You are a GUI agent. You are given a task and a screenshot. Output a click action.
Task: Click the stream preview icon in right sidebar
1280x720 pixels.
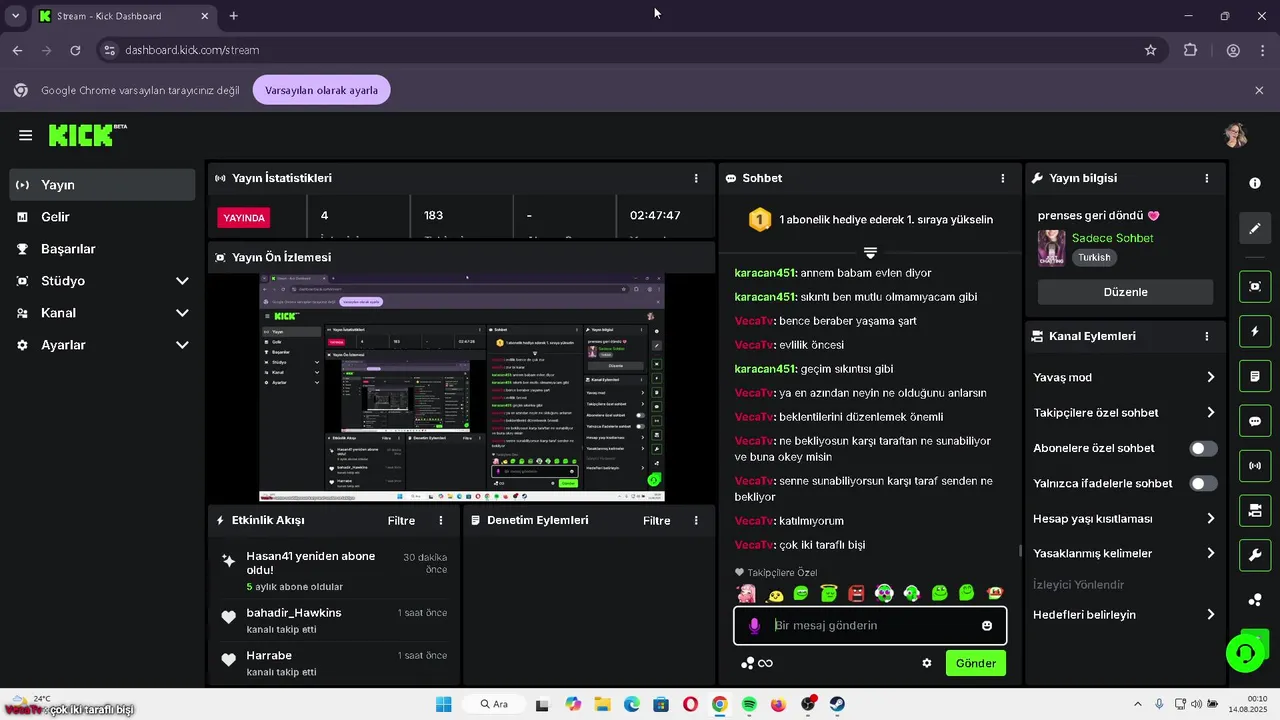pos(1255,286)
